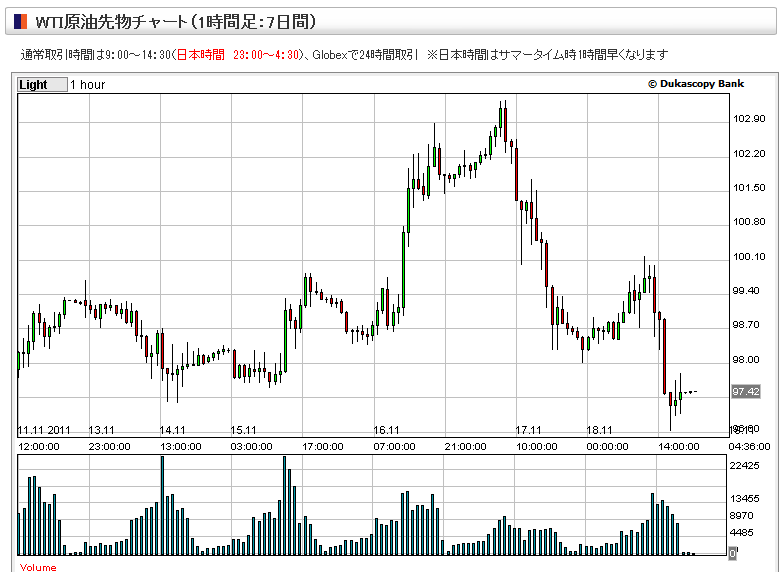Click the red 日本時間 23:00~4:30 text

(237, 55)
